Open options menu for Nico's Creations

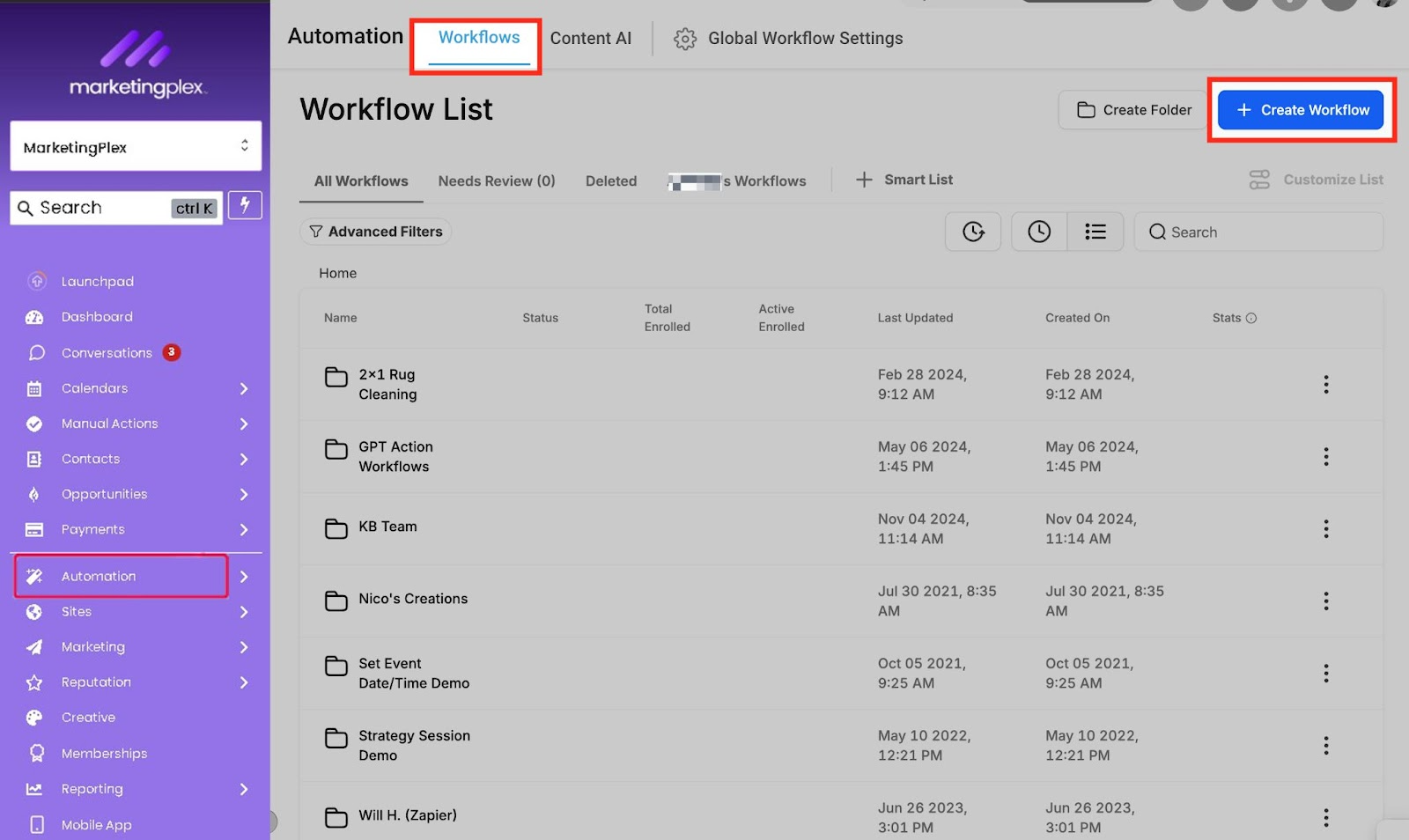click(1325, 601)
